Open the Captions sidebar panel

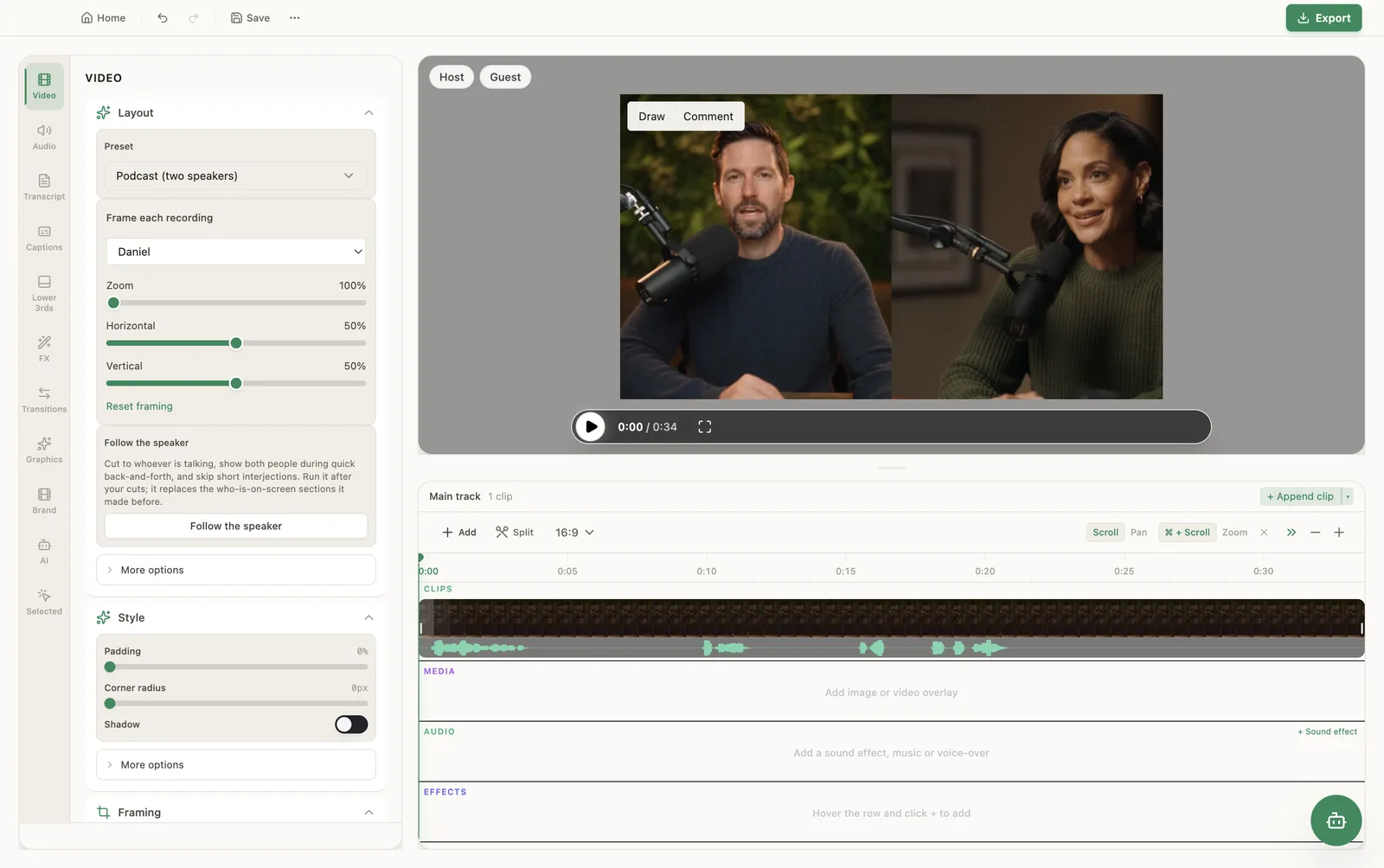pyautogui.click(x=44, y=238)
